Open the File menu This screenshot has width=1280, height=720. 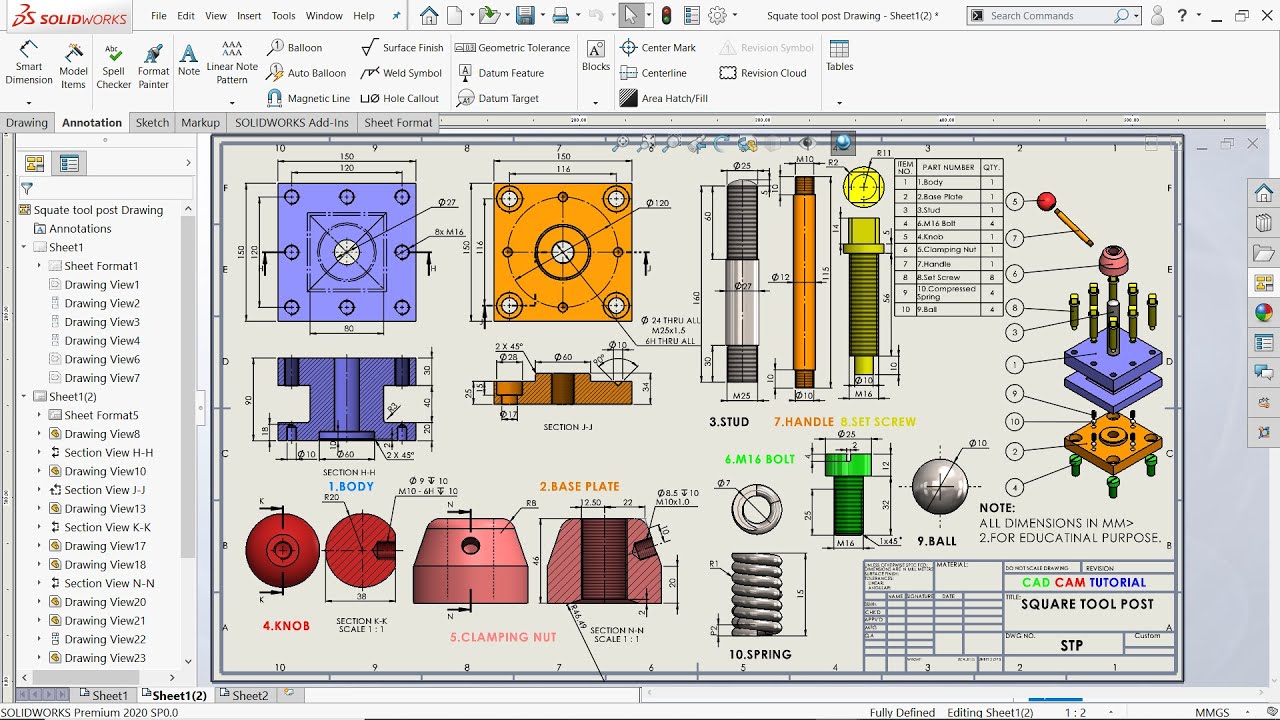(x=159, y=16)
